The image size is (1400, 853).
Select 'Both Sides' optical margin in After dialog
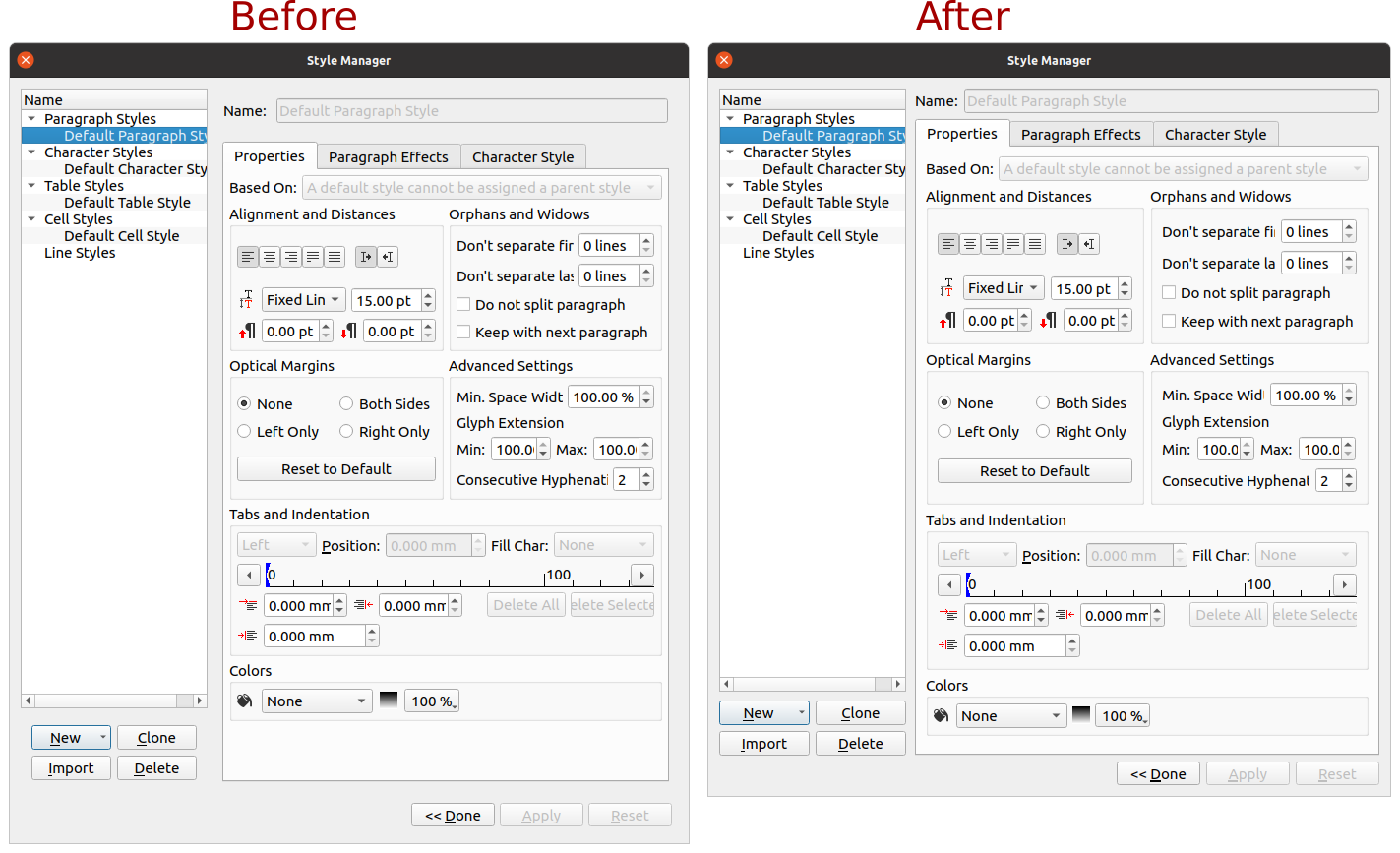click(1043, 402)
